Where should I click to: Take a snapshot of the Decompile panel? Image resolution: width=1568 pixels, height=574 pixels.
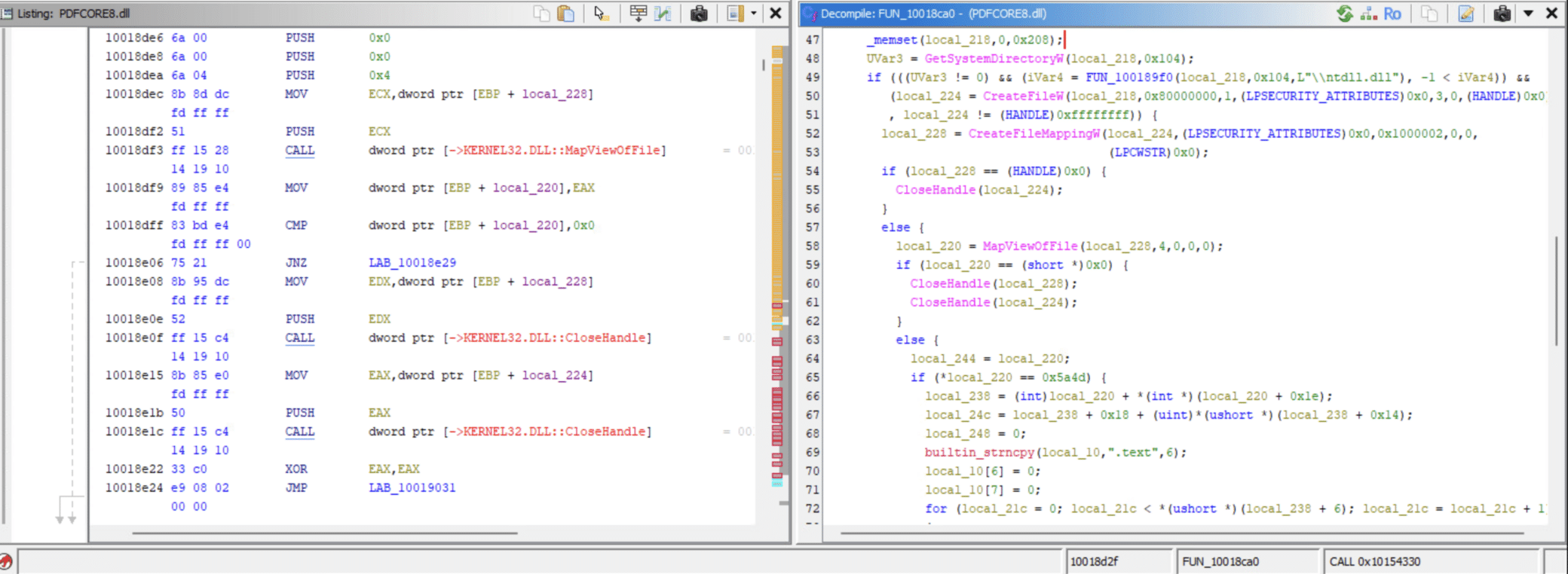coord(1502,14)
